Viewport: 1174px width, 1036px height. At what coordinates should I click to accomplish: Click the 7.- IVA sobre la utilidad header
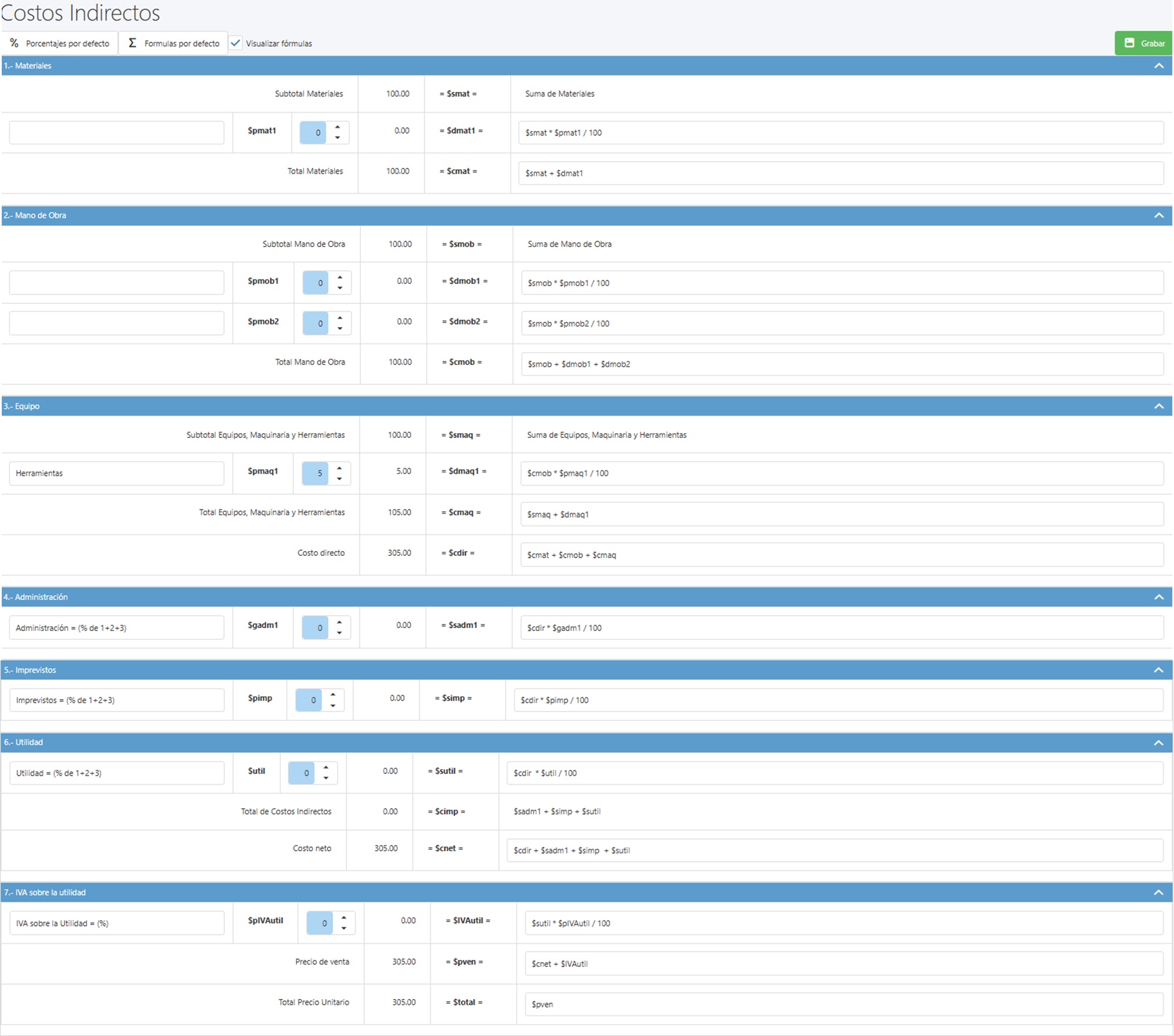click(45, 892)
